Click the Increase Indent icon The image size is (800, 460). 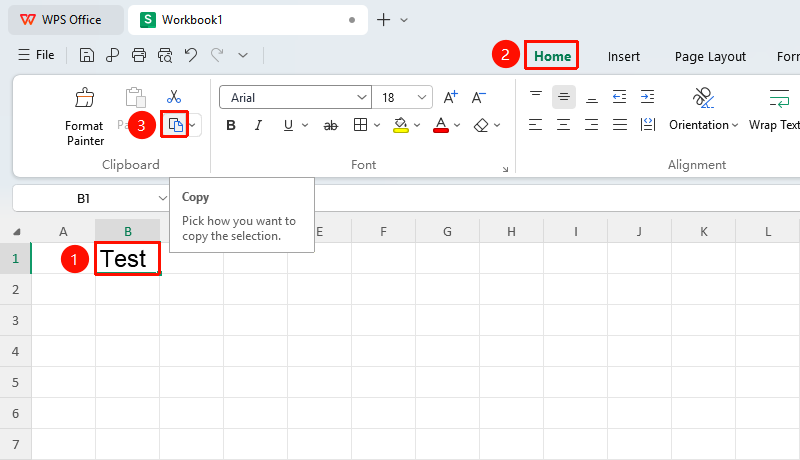tap(647, 97)
